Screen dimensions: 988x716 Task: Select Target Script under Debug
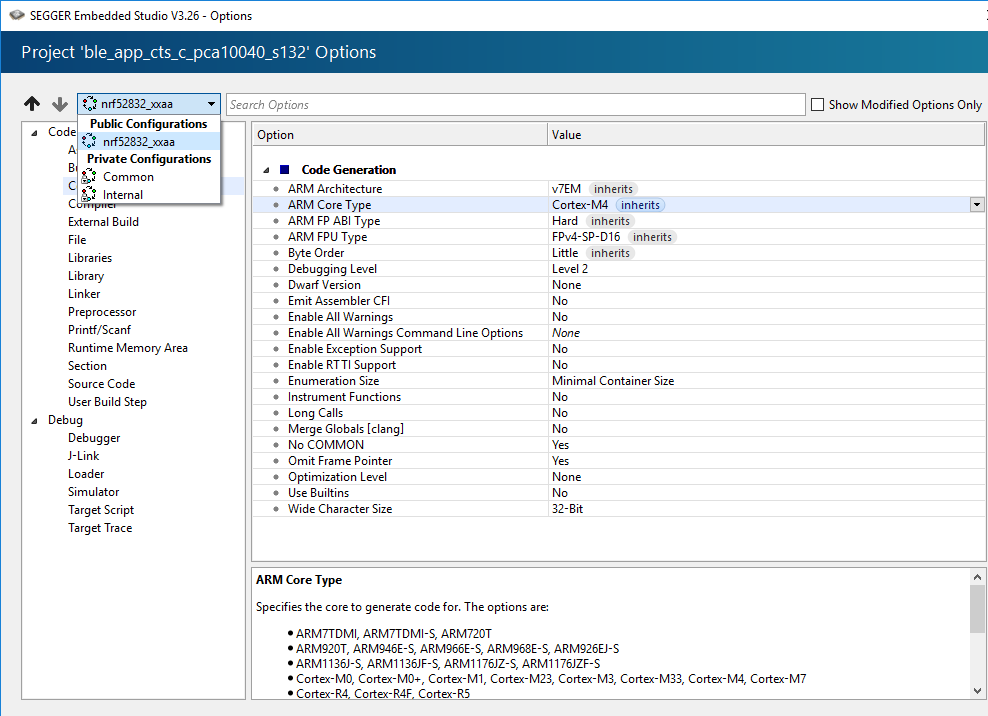(x=101, y=510)
